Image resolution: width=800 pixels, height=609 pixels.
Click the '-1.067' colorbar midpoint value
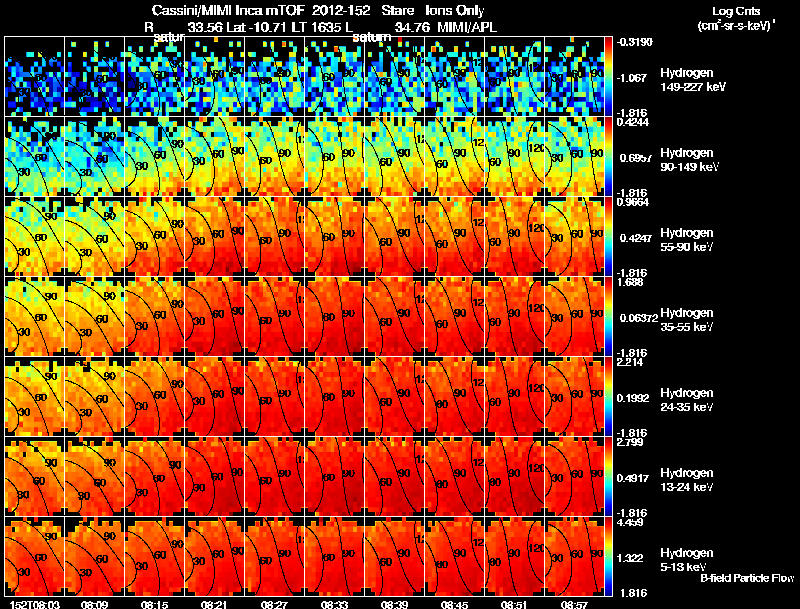[632, 78]
